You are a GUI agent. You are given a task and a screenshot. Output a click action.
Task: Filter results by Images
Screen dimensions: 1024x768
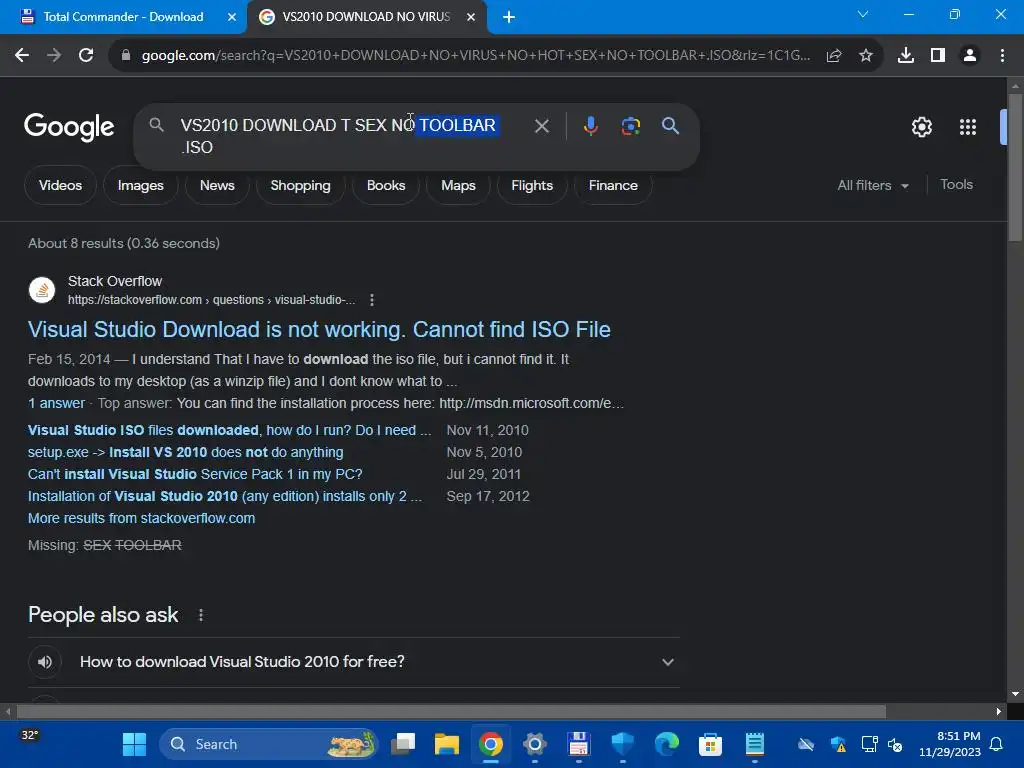coord(140,185)
